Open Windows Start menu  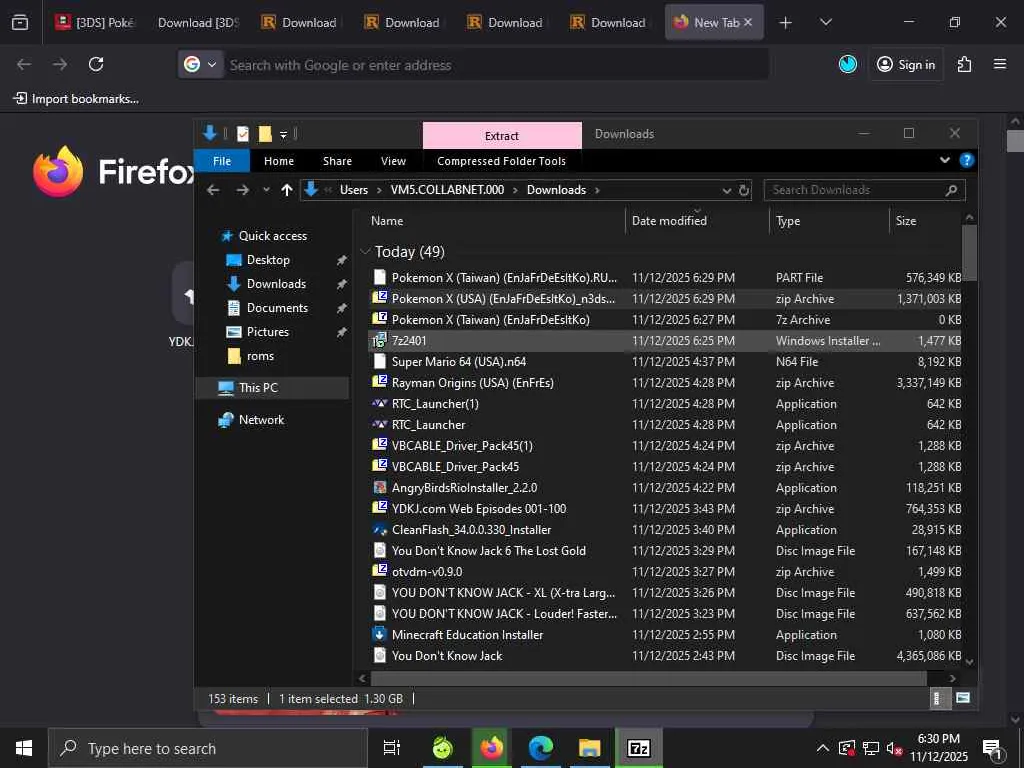click(24, 748)
